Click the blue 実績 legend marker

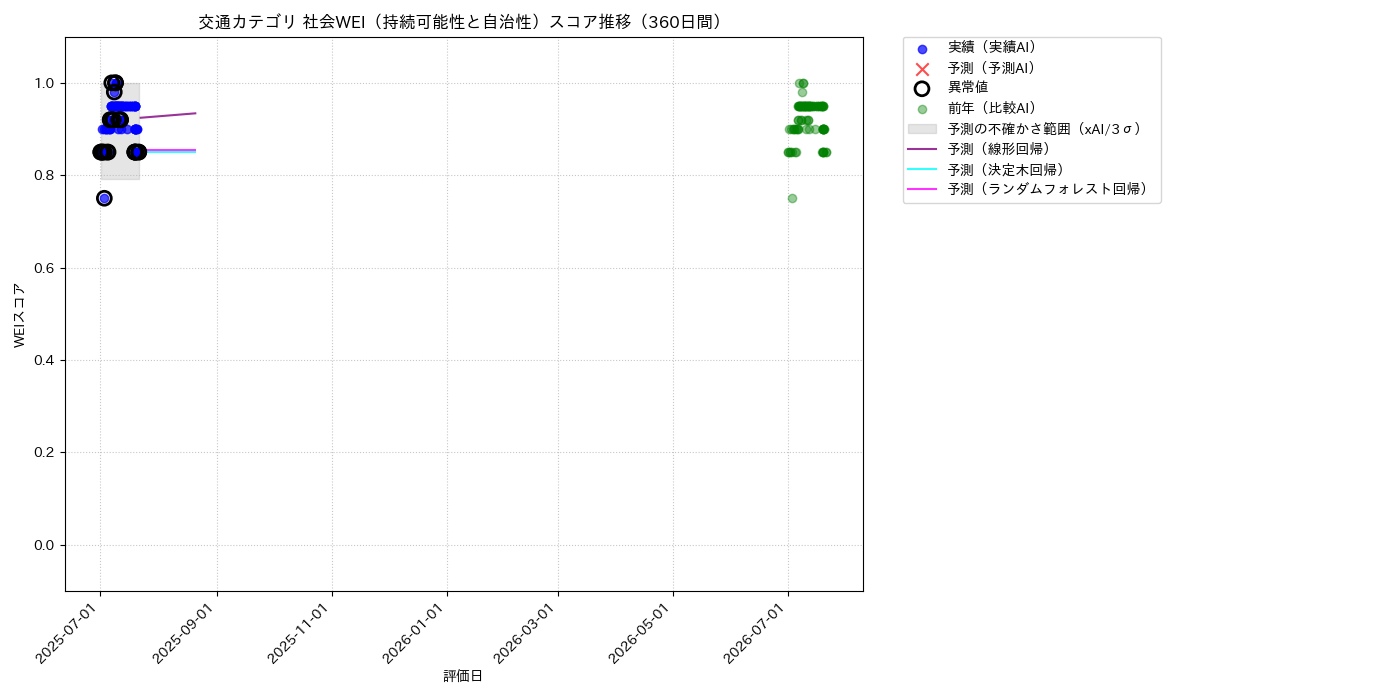[x=922, y=49]
